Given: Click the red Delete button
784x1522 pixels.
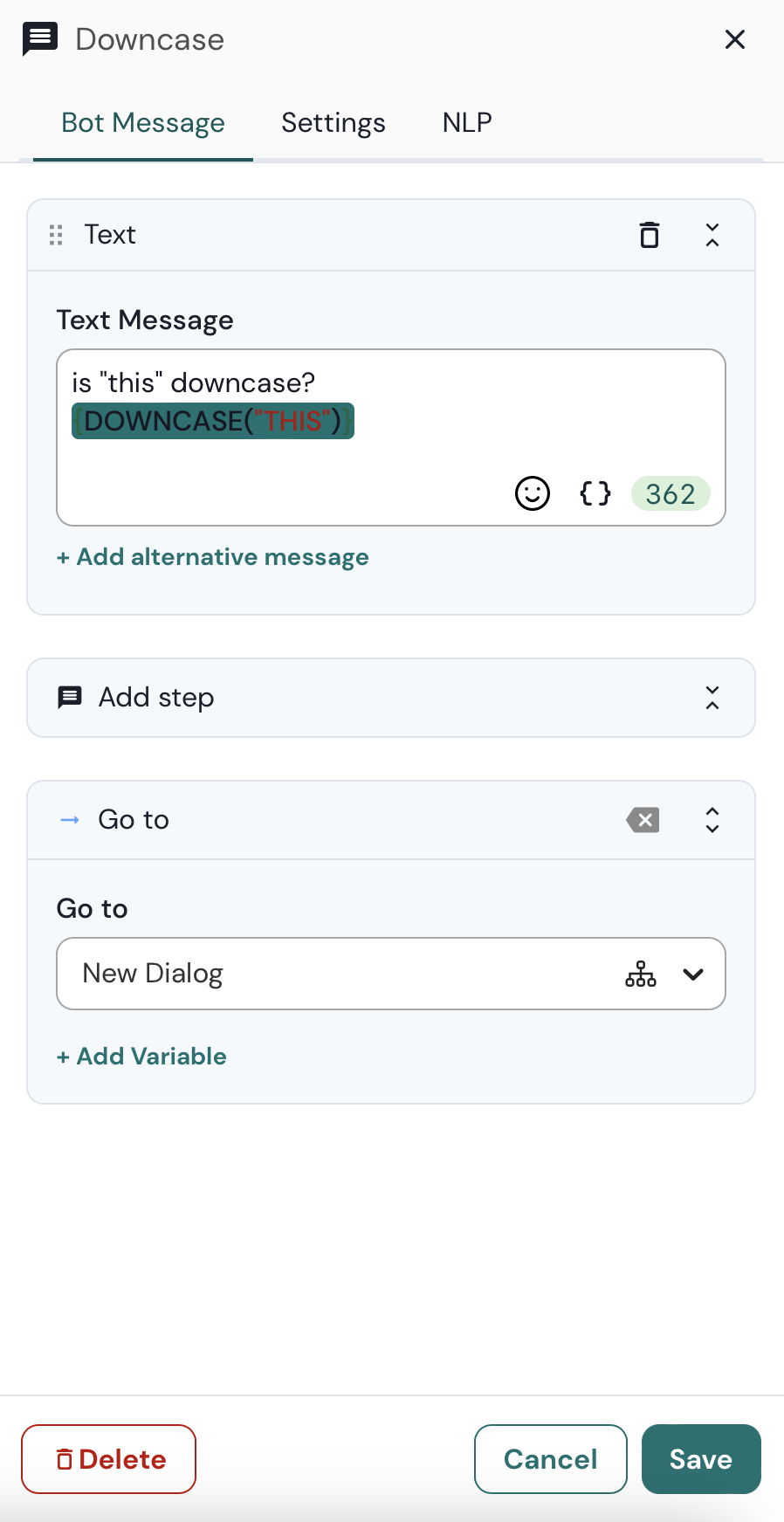Looking at the screenshot, I should click(x=108, y=1459).
